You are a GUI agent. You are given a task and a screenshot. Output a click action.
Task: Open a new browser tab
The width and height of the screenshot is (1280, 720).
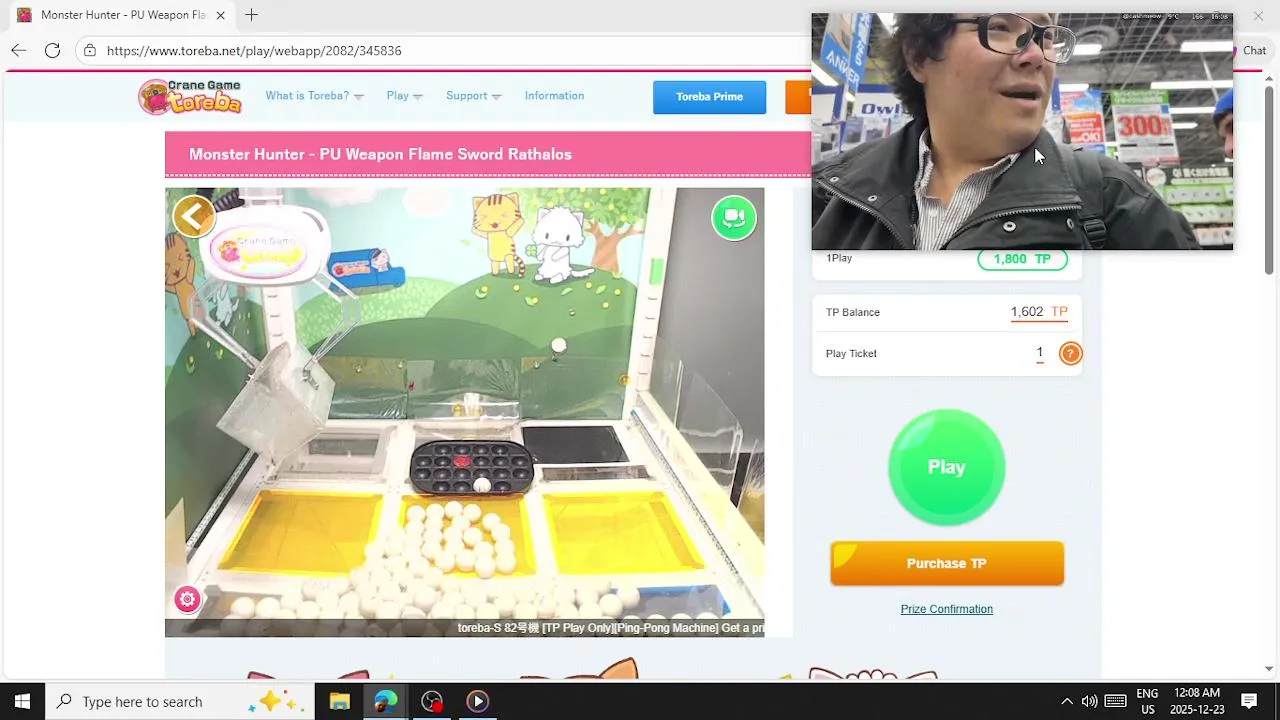tap(251, 15)
